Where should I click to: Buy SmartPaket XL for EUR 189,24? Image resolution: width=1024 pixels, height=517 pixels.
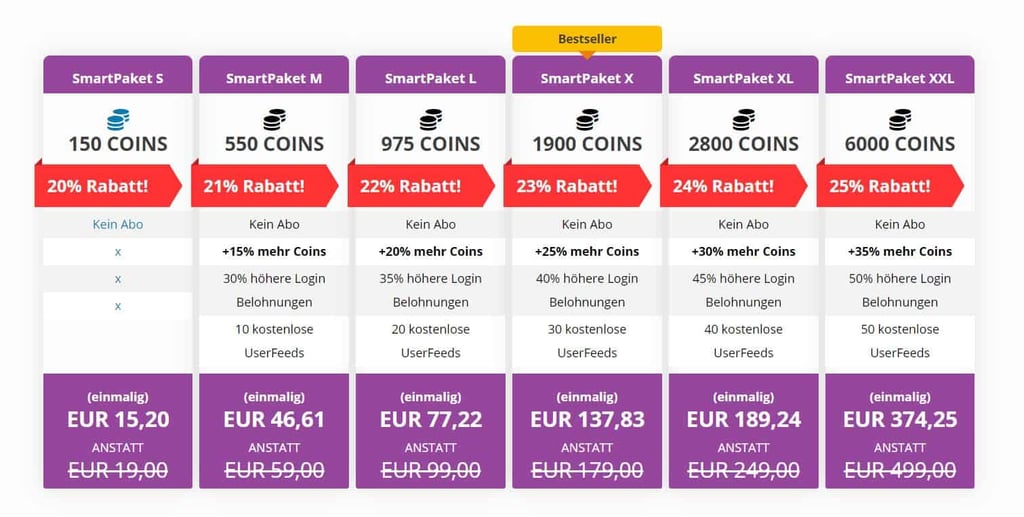pyautogui.click(x=744, y=431)
